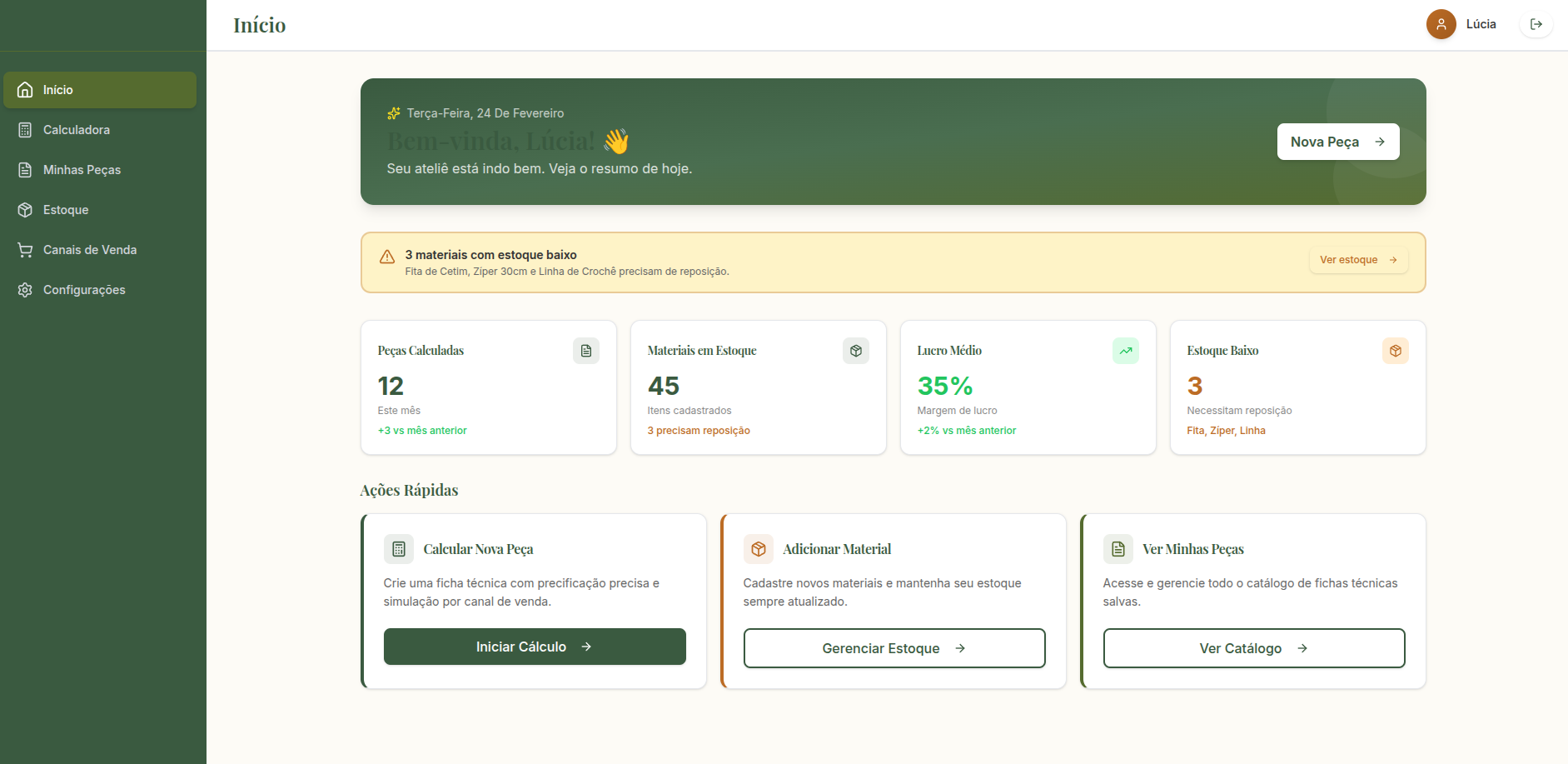Navigate to Canais de Venda

pyautogui.click(x=90, y=250)
